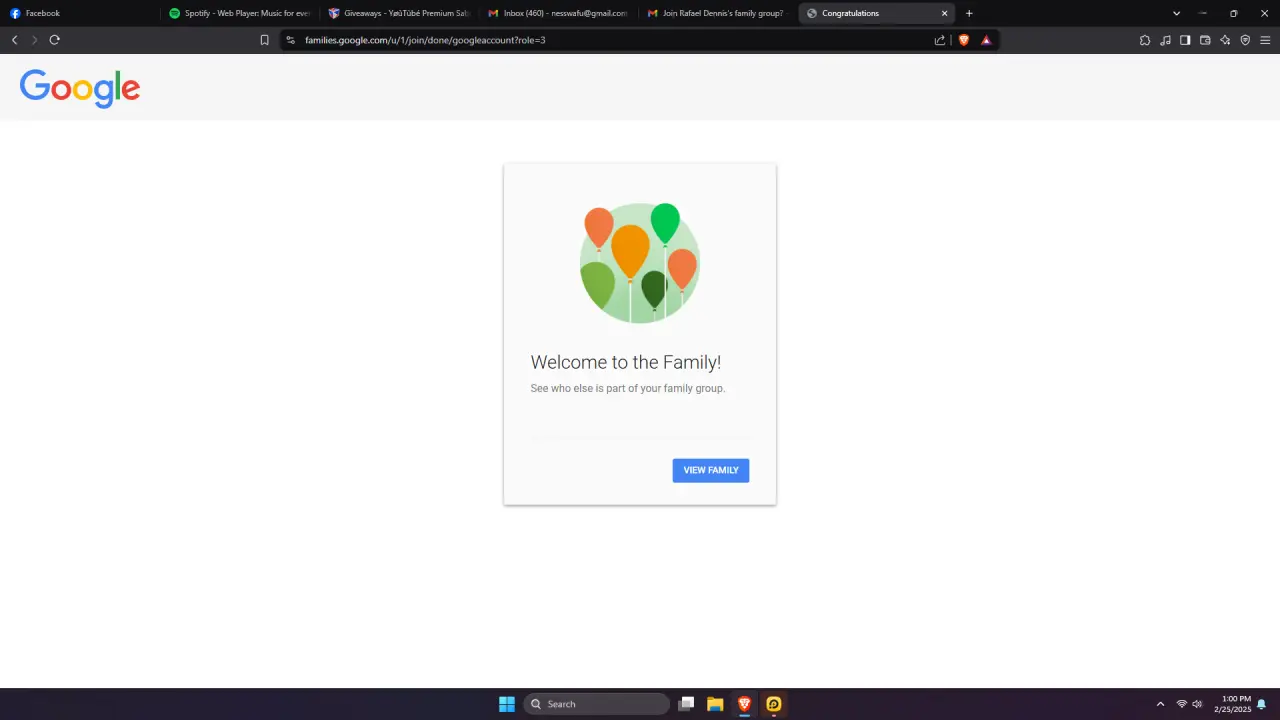The height and width of the screenshot is (720, 1280).
Task: Share this page link icon
Action: click(x=940, y=40)
